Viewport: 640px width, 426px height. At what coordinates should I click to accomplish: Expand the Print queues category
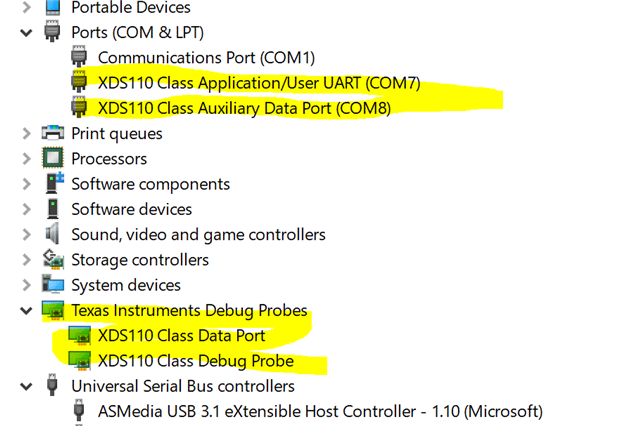point(26,133)
